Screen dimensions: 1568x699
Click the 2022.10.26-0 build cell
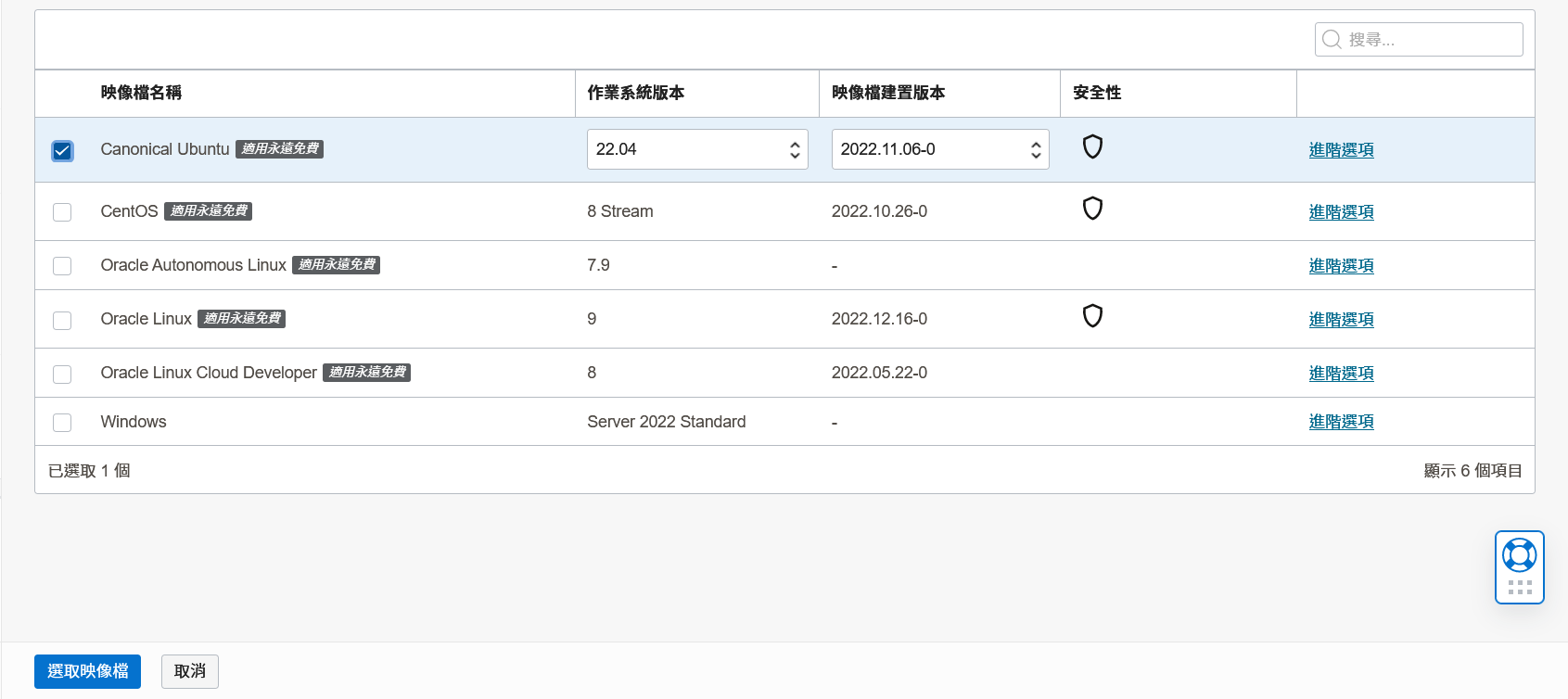pos(879,211)
